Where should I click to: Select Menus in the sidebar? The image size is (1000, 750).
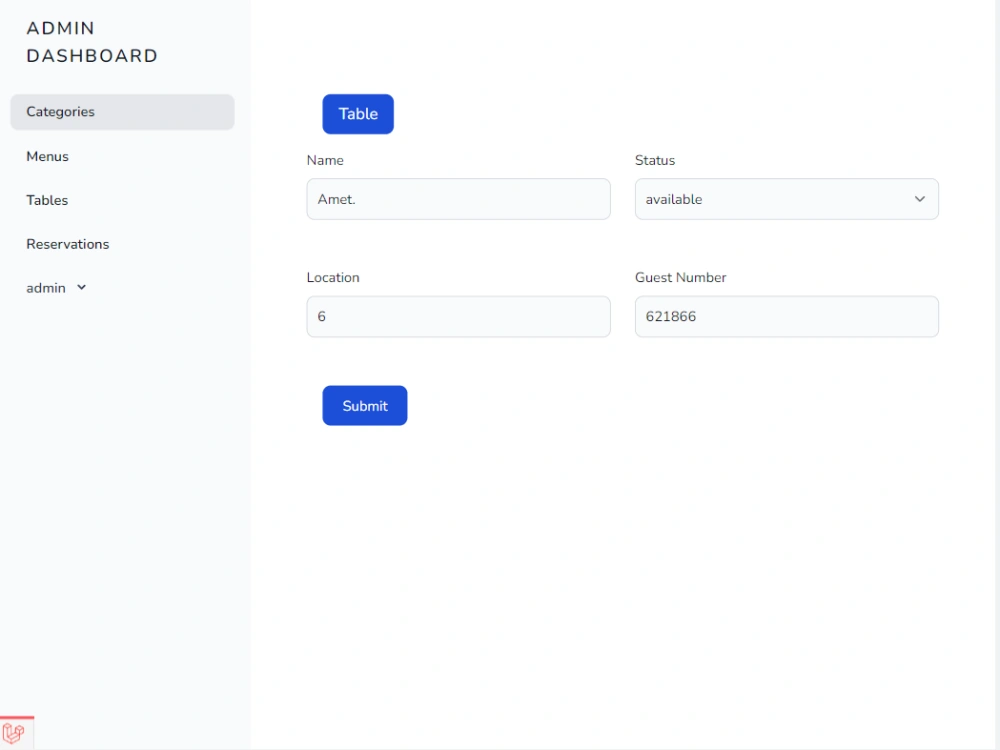pyautogui.click(x=47, y=156)
